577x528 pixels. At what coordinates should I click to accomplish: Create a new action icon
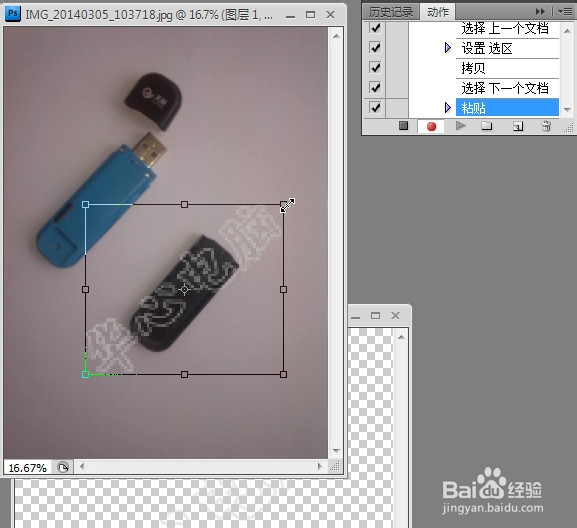point(518,126)
